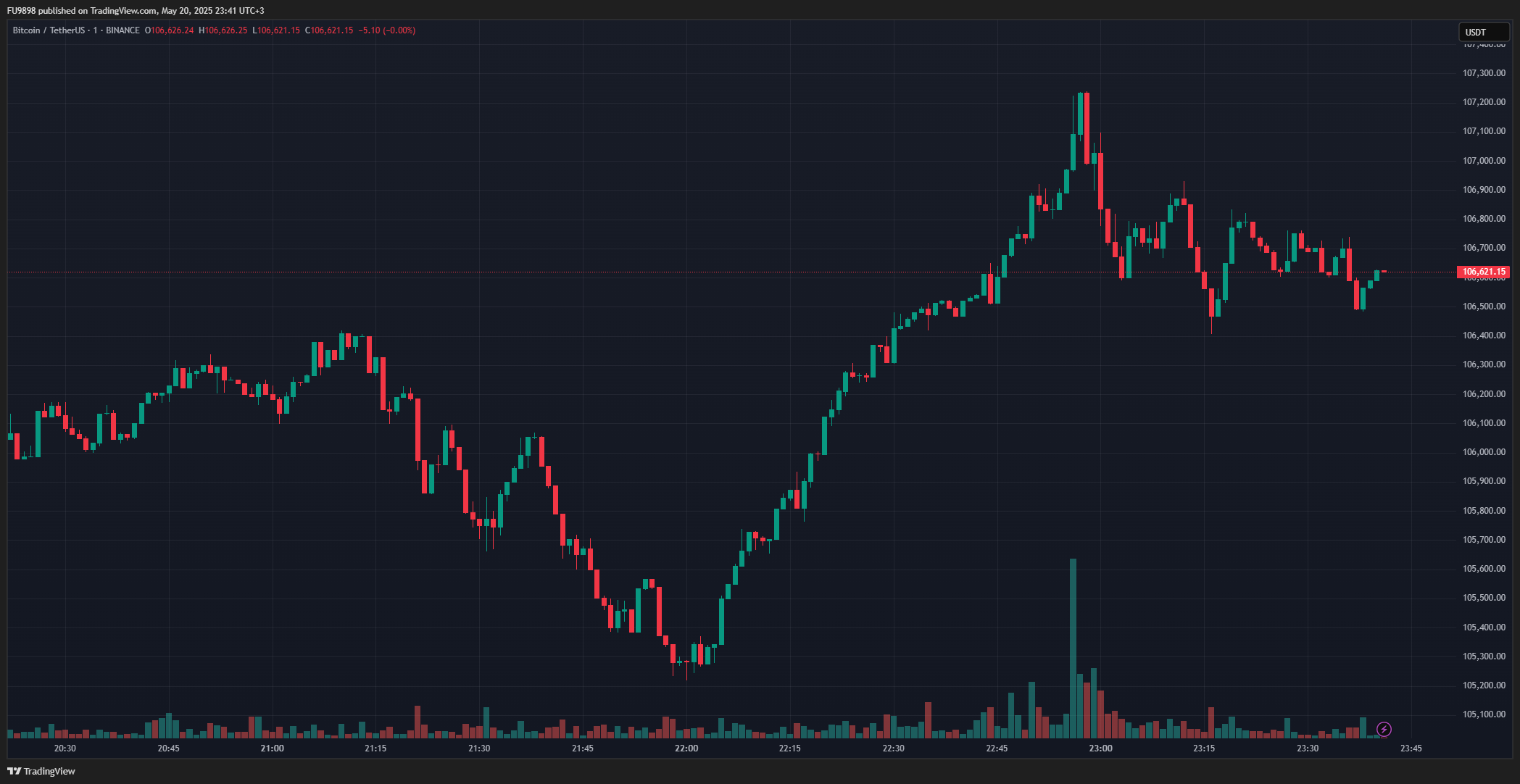Image resolution: width=1520 pixels, height=784 pixels.
Task: Click the 106,000.00 price scale label
Action: 1483,452
